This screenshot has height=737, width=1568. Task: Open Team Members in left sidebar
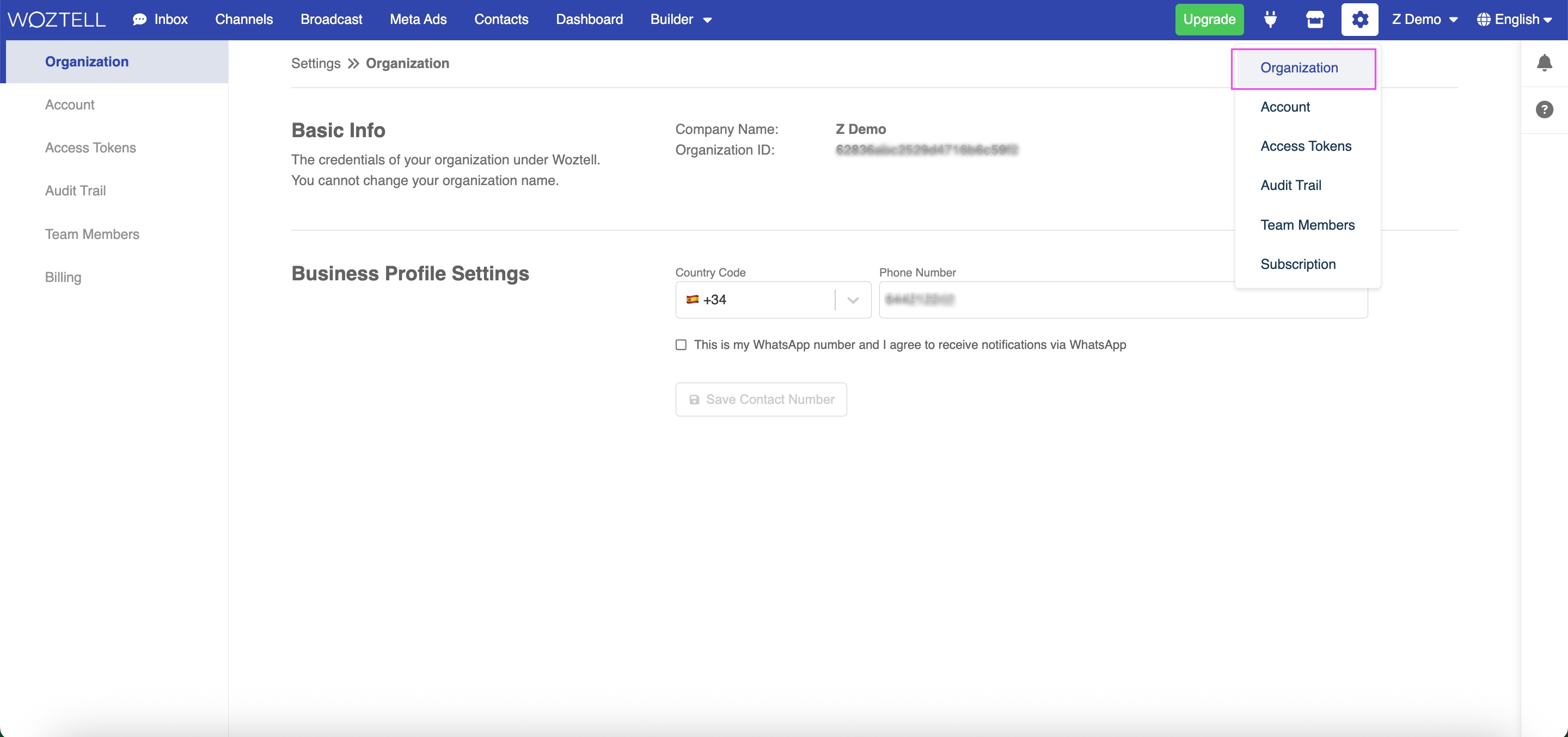92,234
